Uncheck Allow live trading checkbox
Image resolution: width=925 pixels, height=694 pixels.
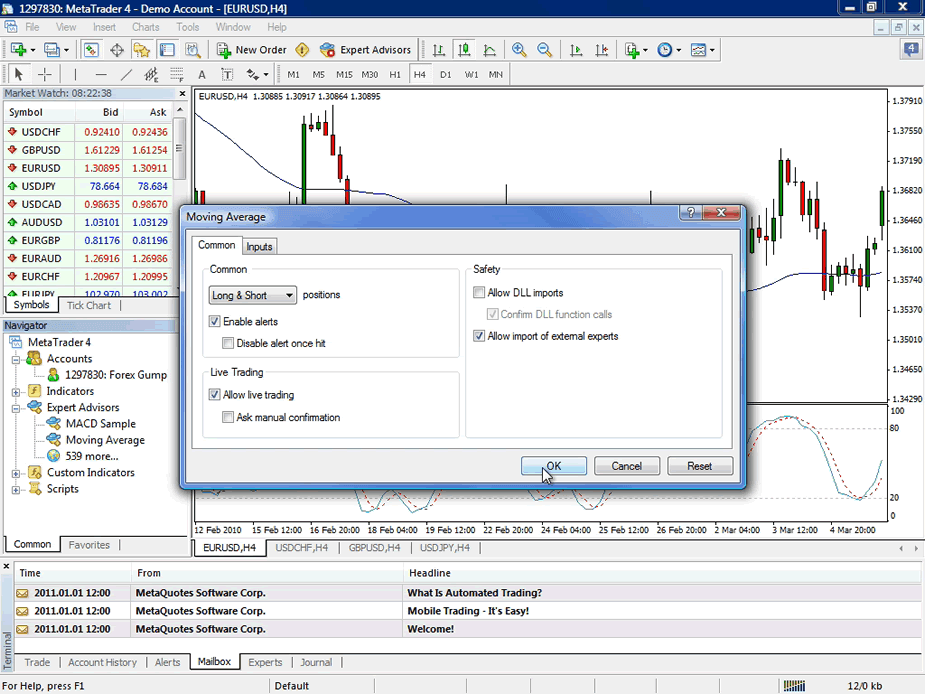pyautogui.click(x=215, y=395)
